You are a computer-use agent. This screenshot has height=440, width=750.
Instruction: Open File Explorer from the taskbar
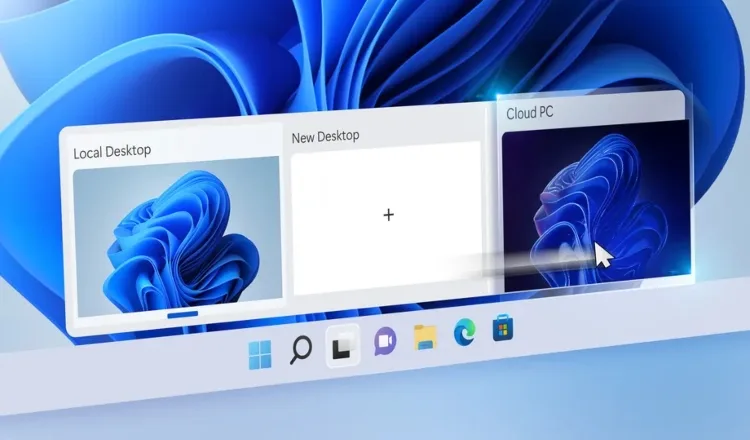[426, 337]
